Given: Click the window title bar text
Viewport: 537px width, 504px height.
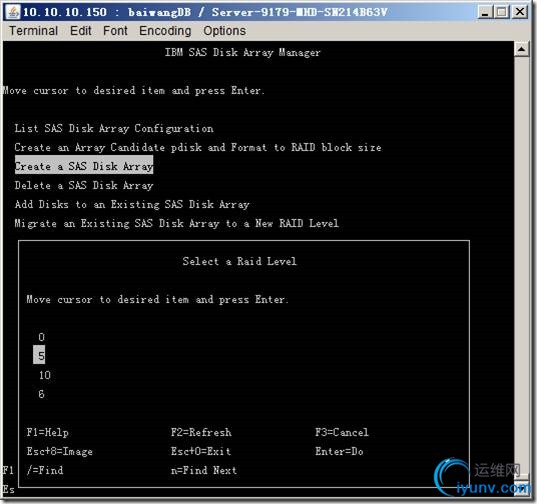Looking at the screenshot, I should (205, 12).
